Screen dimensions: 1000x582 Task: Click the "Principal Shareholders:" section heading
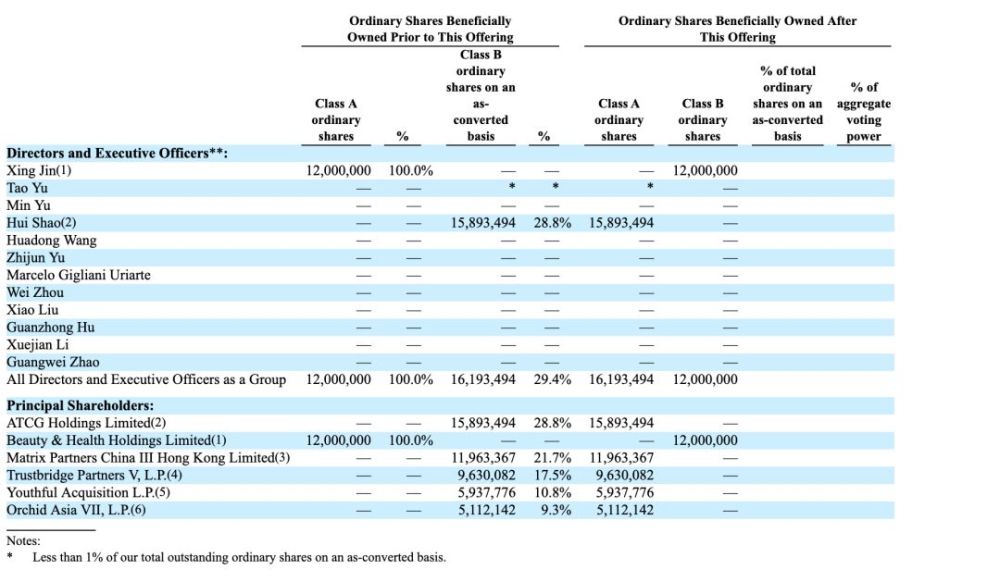coord(80,405)
